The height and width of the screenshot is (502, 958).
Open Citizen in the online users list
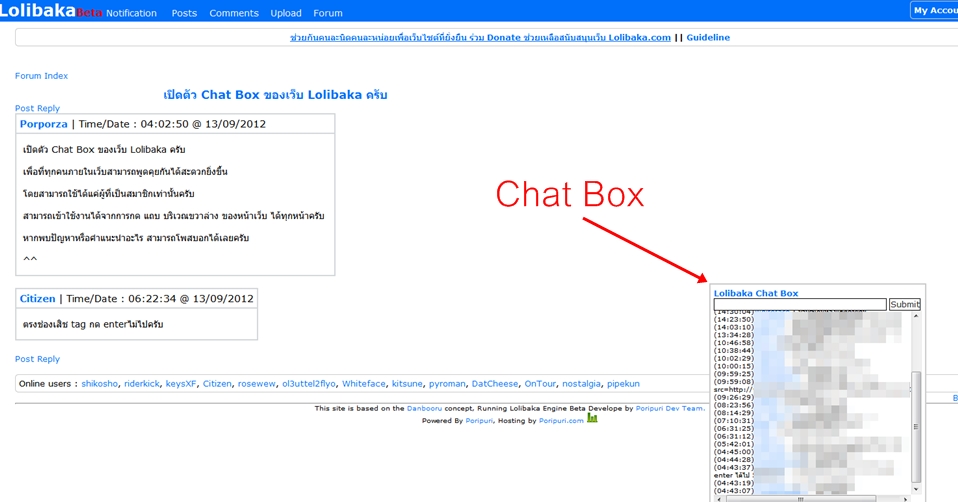(218, 384)
